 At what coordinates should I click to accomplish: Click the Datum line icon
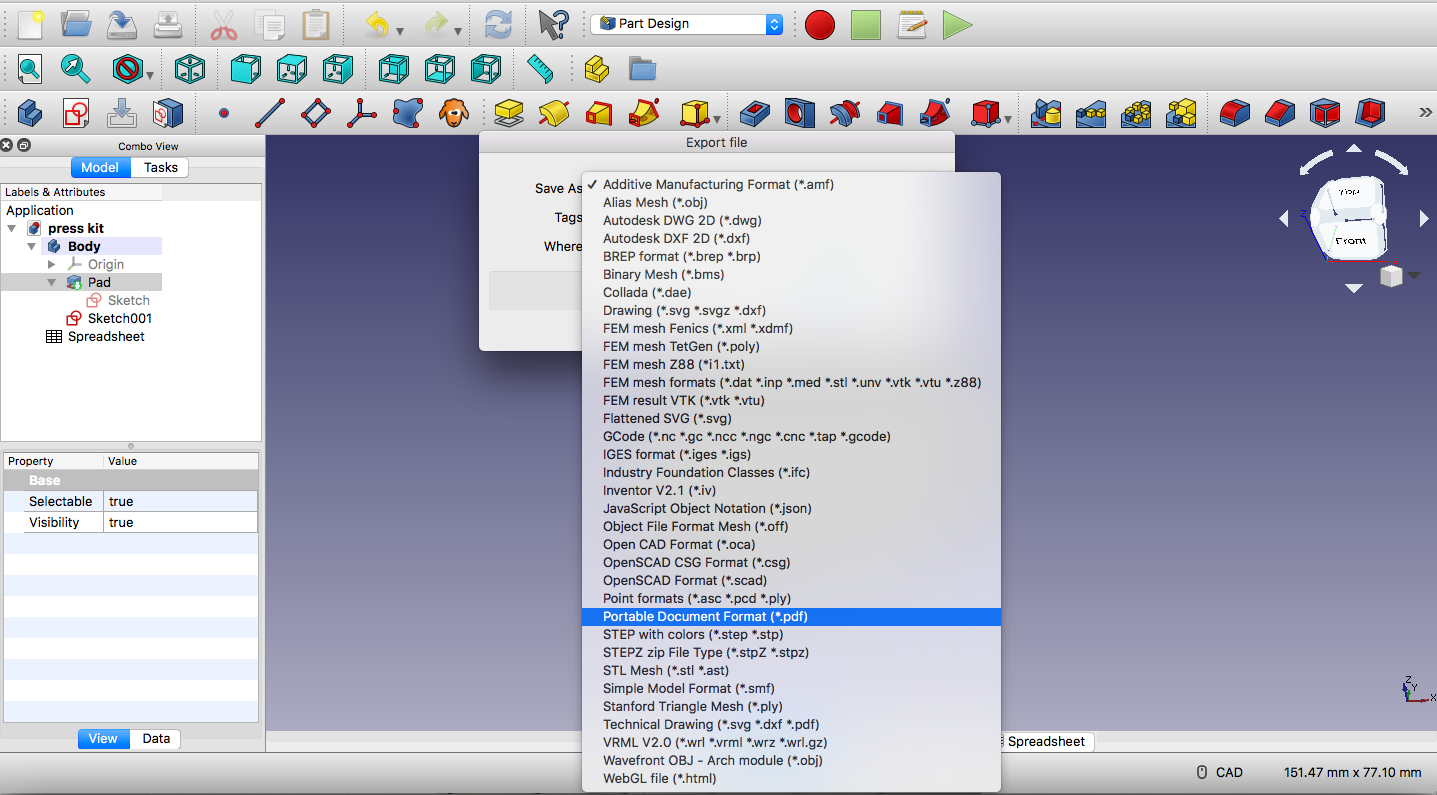click(270, 113)
